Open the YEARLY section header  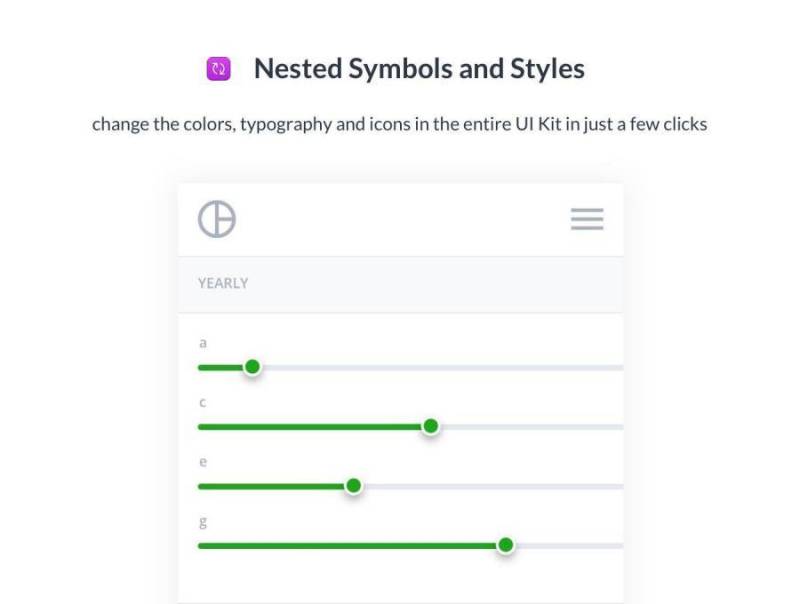point(222,283)
